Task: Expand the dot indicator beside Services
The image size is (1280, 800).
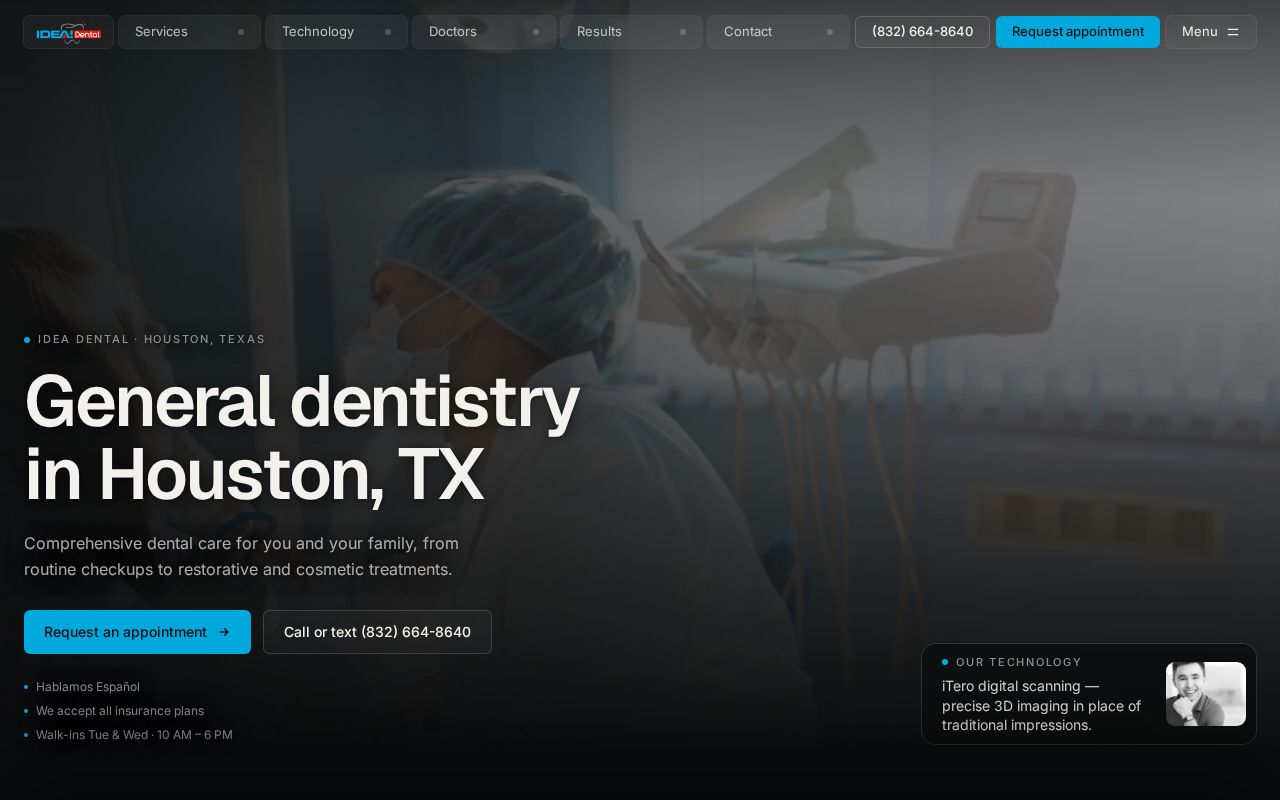Action: click(241, 32)
